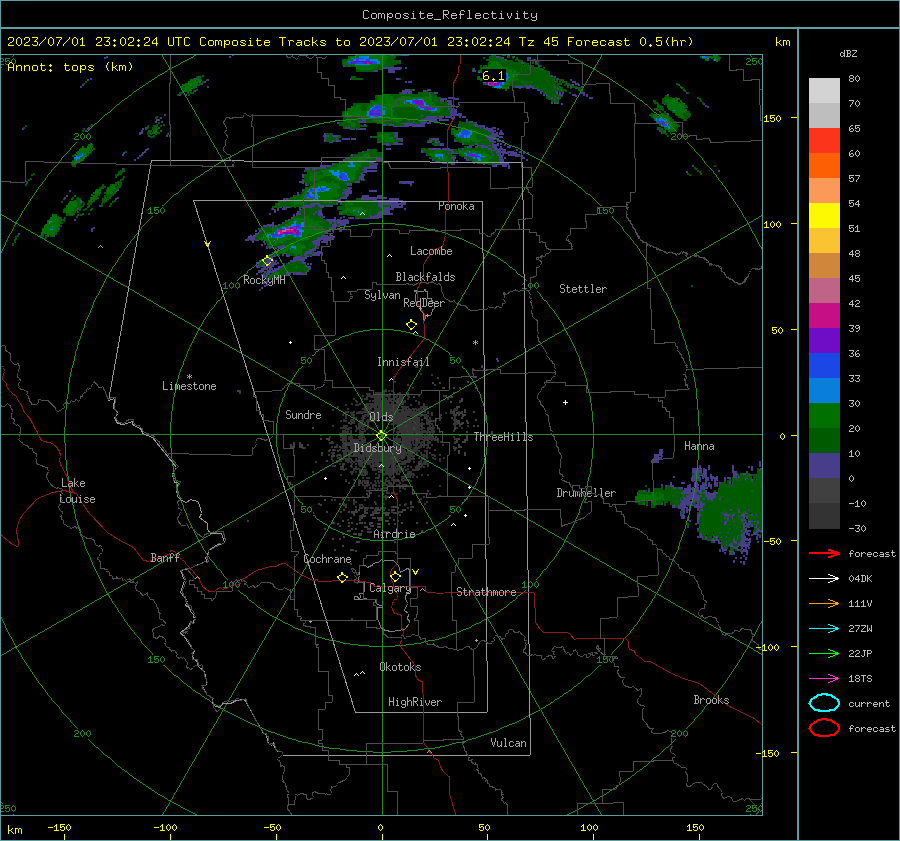The height and width of the screenshot is (841, 900).
Task: Select the yellow diamond marker below RedDeer
Action: (x=411, y=325)
